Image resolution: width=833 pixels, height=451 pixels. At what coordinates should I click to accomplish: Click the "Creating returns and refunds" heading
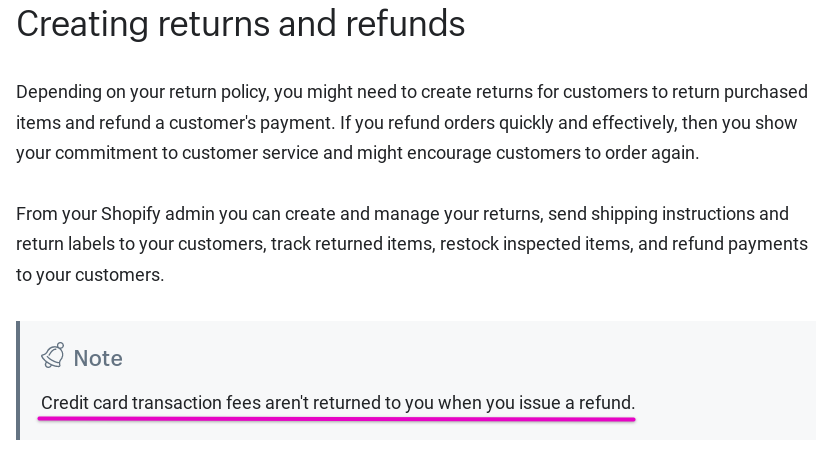pos(240,24)
